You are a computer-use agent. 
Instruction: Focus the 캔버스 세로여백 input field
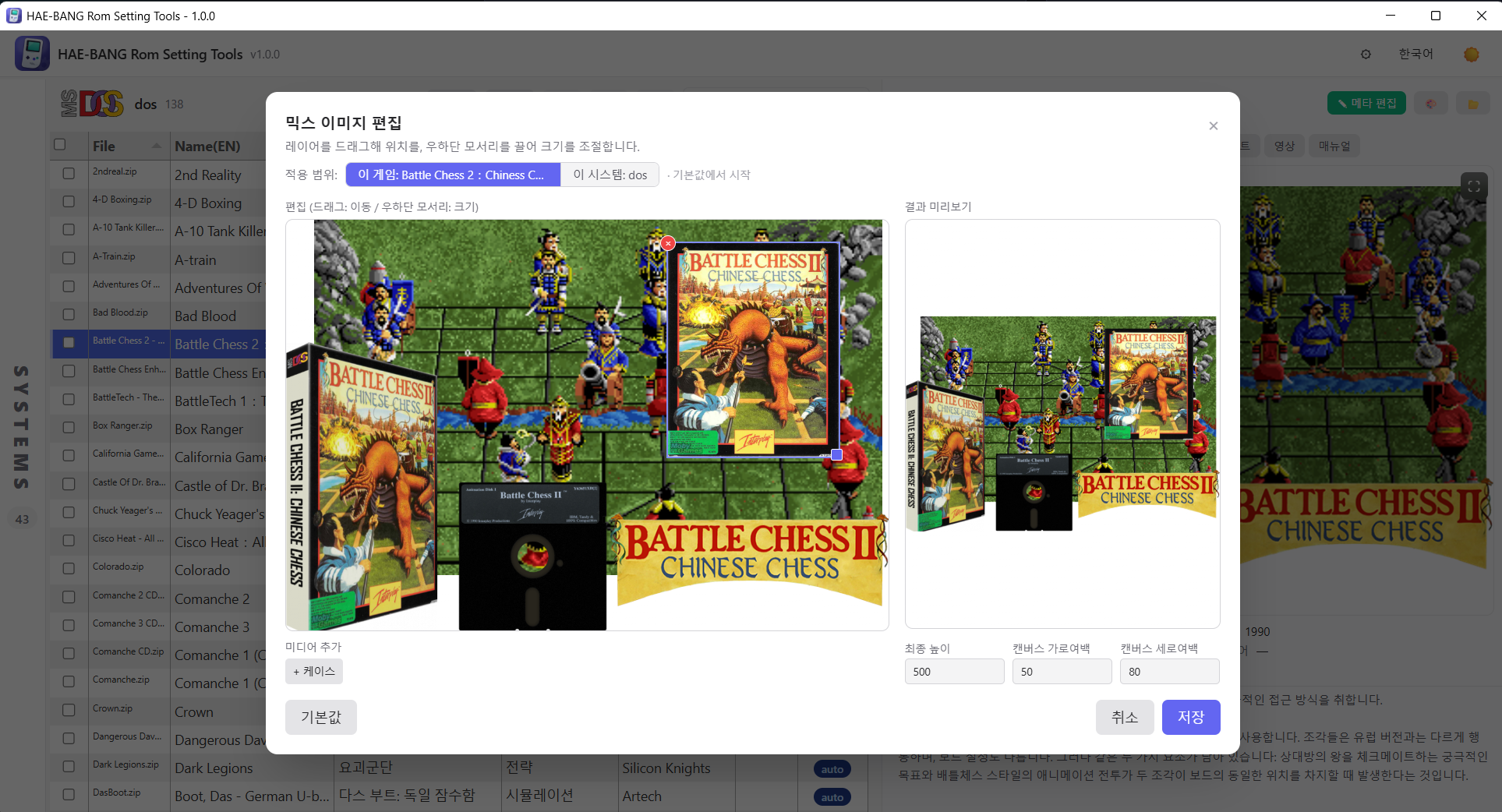point(1169,672)
